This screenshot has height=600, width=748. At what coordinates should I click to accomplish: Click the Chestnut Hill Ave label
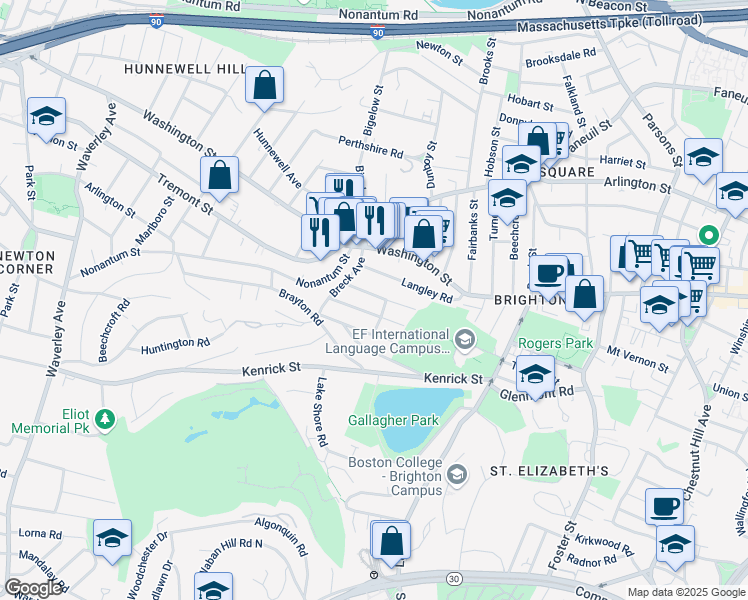697,453
